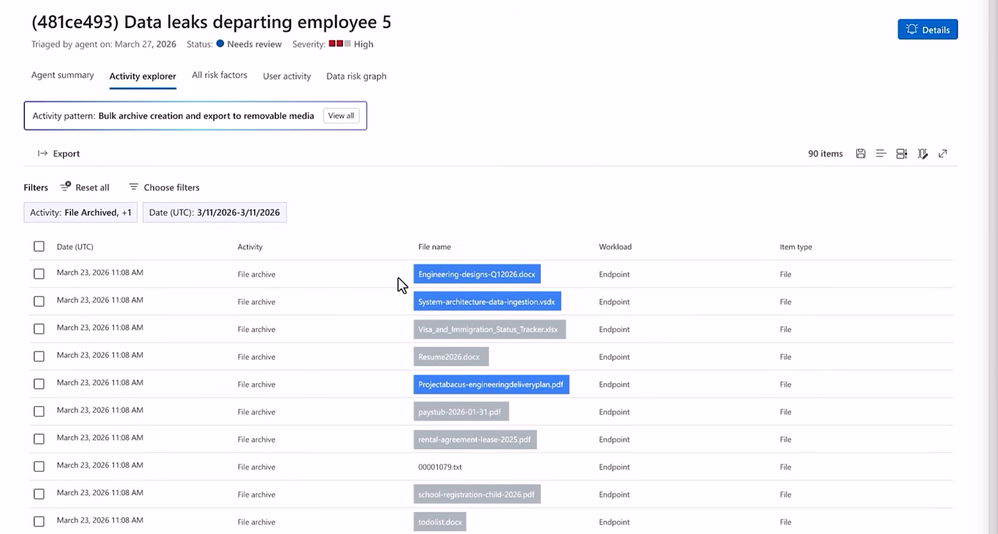Open Choose filters

[x=164, y=187]
